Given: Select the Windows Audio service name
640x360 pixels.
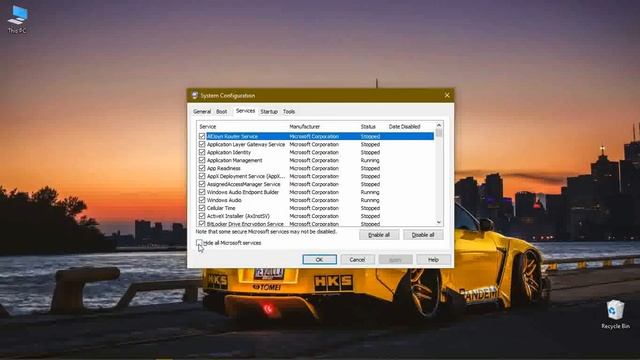Looking at the screenshot, I should 224,200.
